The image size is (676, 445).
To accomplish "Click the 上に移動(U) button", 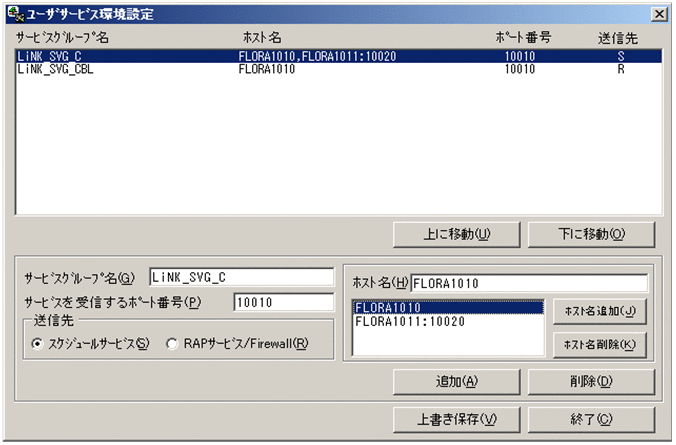I will (457, 234).
